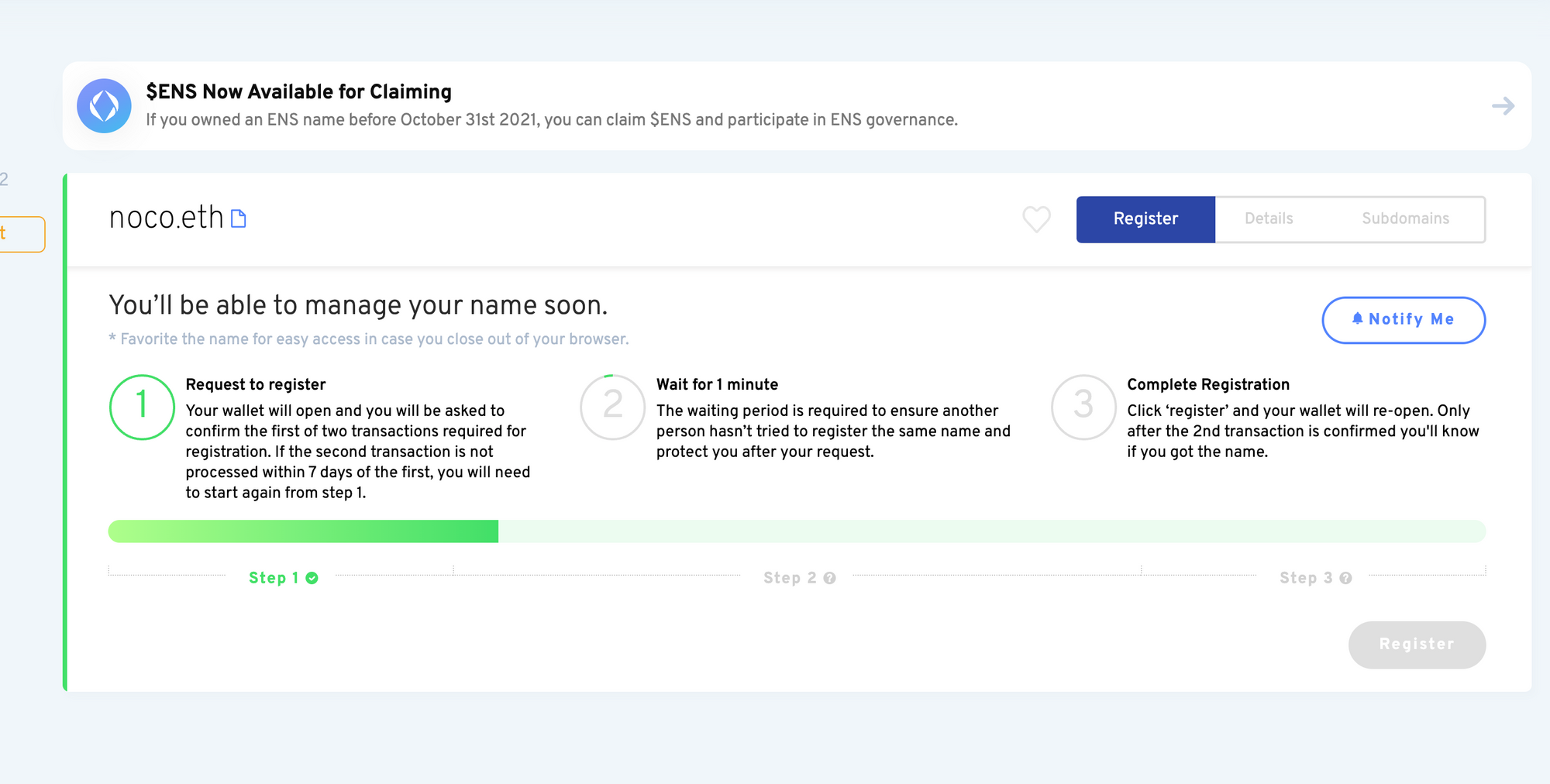This screenshot has height=784, width=1550.
Task: Click the bell icon in Notify Me
Action: point(1357,318)
